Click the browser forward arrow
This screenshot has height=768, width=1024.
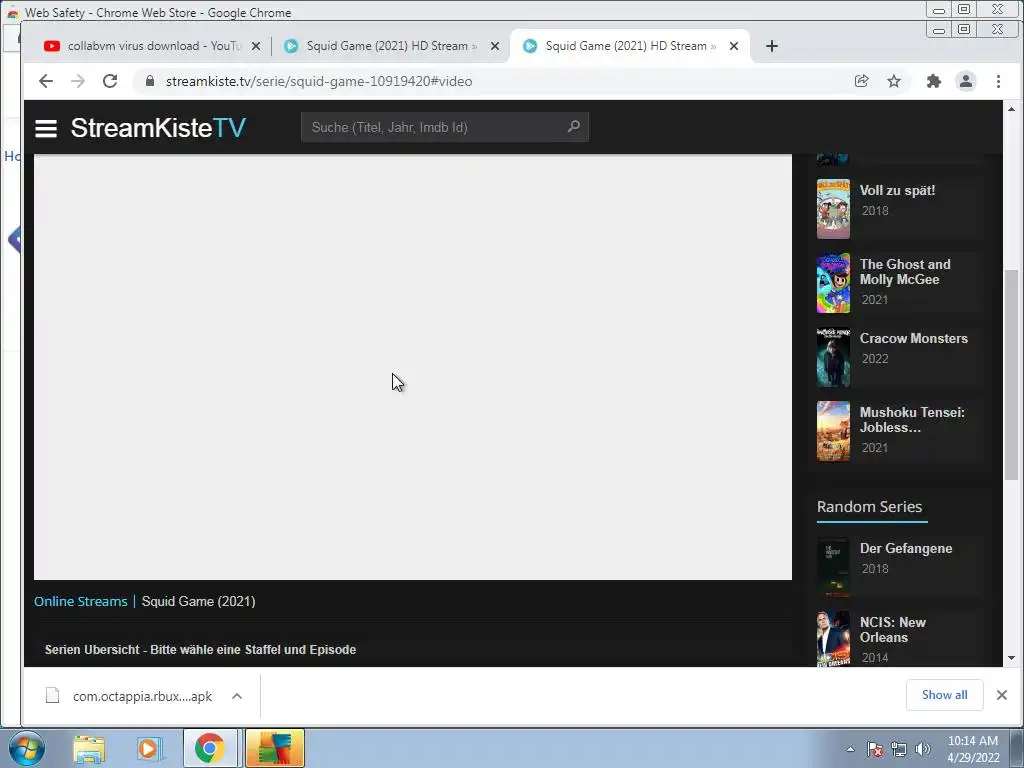click(x=78, y=81)
